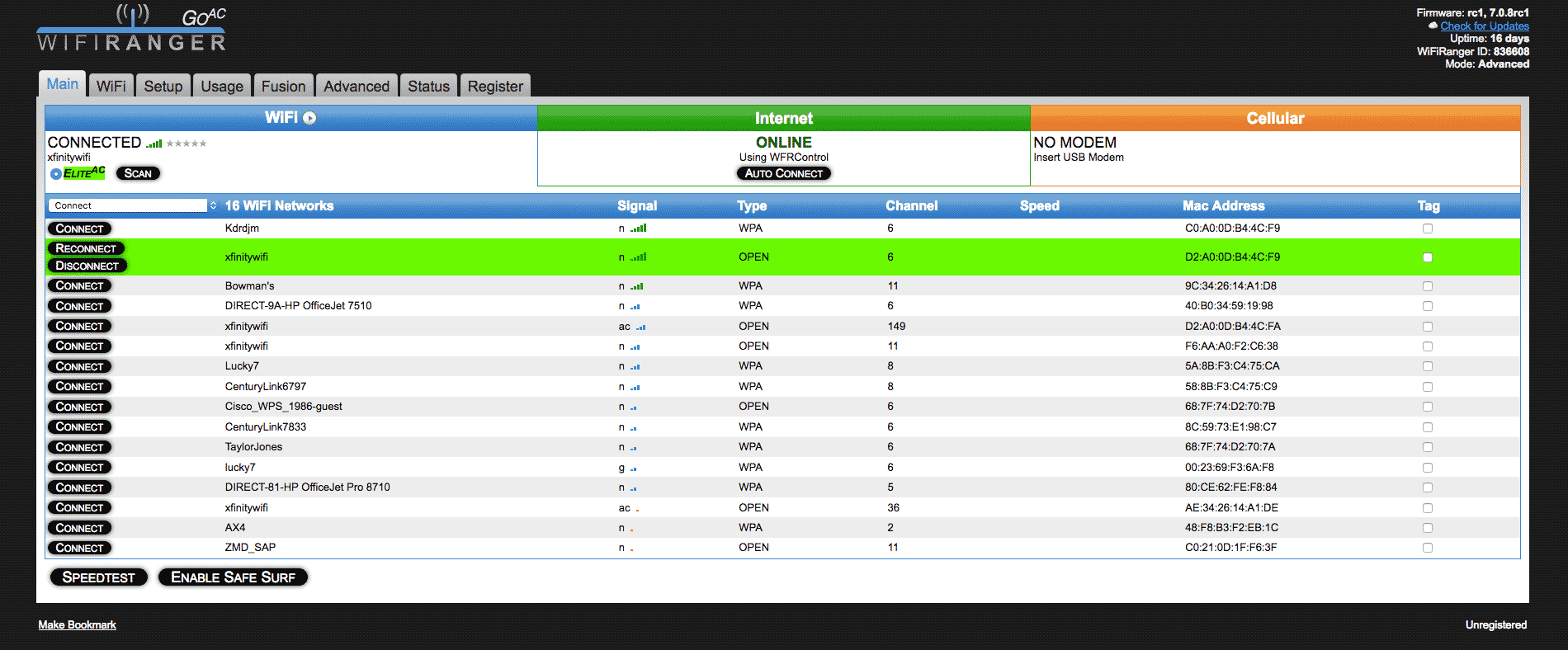The image size is (1568, 650).
Task: Click MAC address C0:A0:0D:B4:4C:F9
Action: click(x=1232, y=228)
